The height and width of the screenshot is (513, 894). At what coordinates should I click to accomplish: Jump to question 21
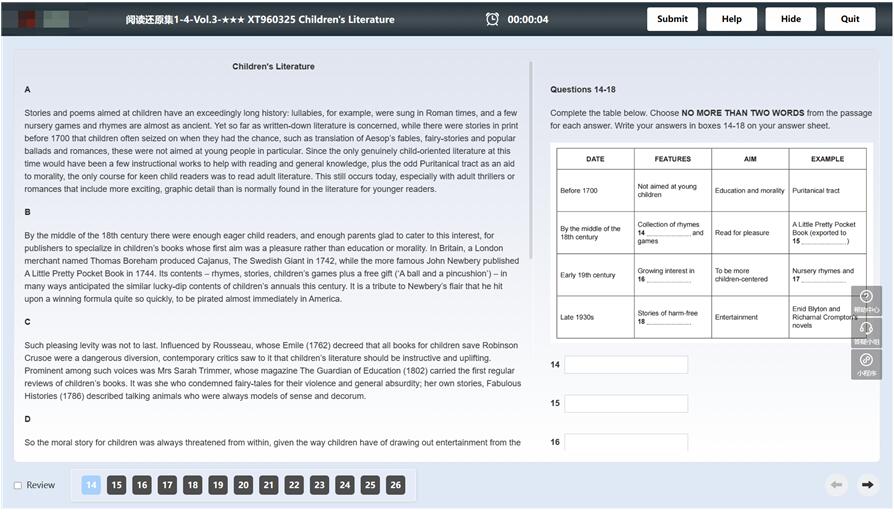(269, 485)
